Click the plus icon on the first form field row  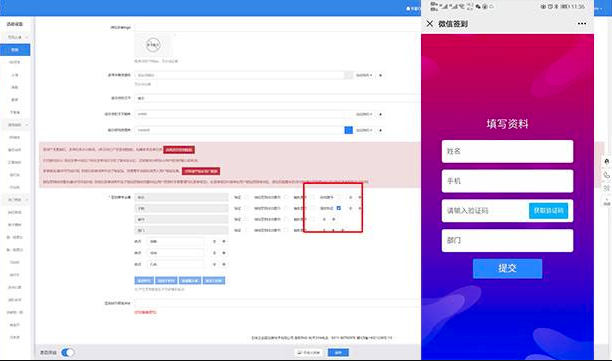point(360,197)
